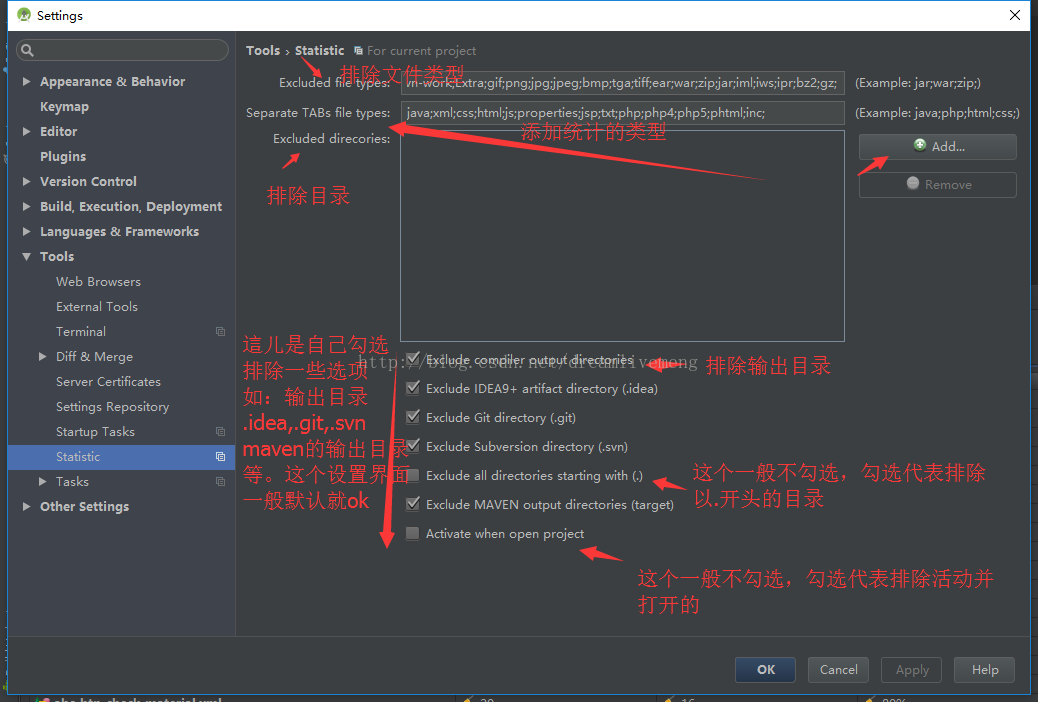The image size is (1038, 702).
Task: Enable Exclude all directories starting with (.)
Action: pos(412,476)
